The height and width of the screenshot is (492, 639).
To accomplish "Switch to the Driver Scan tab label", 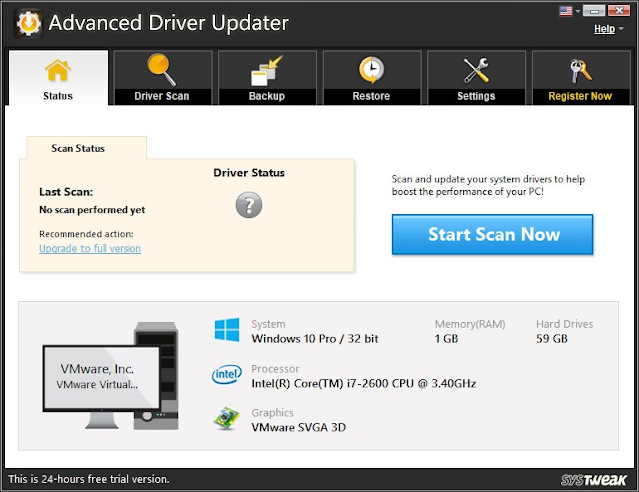I will [x=162, y=96].
